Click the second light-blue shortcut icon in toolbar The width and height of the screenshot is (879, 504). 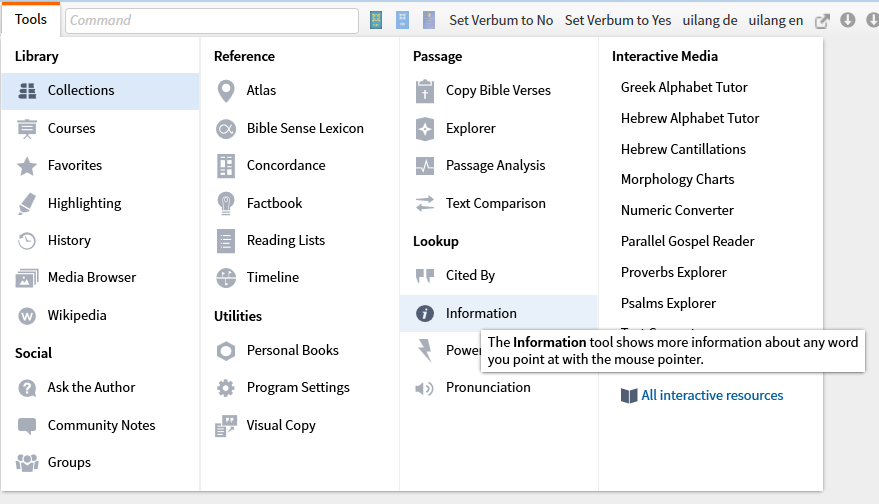(x=403, y=20)
